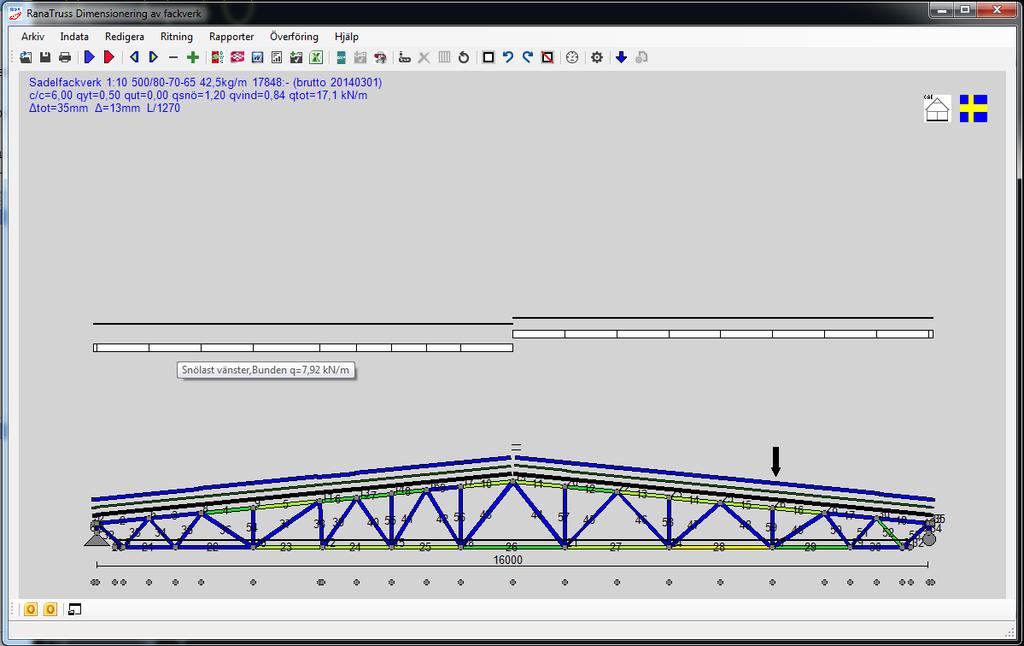Click the c/c=6,00 load parameters line
This screenshot has height=646, width=1024.
coord(198,95)
